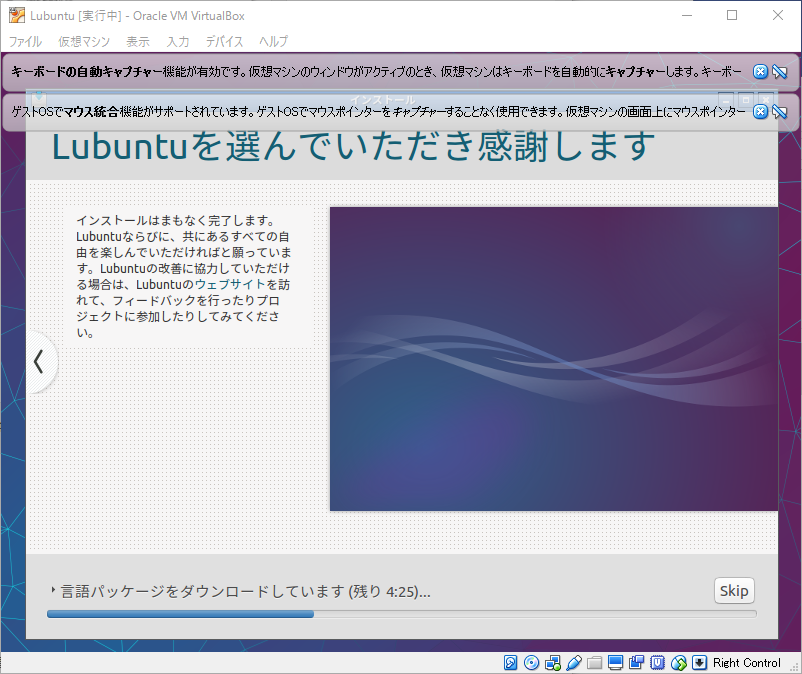This screenshot has width=802, height=674.
Task: Suppress future mouse integration notifications
Action: tap(779, 111)
